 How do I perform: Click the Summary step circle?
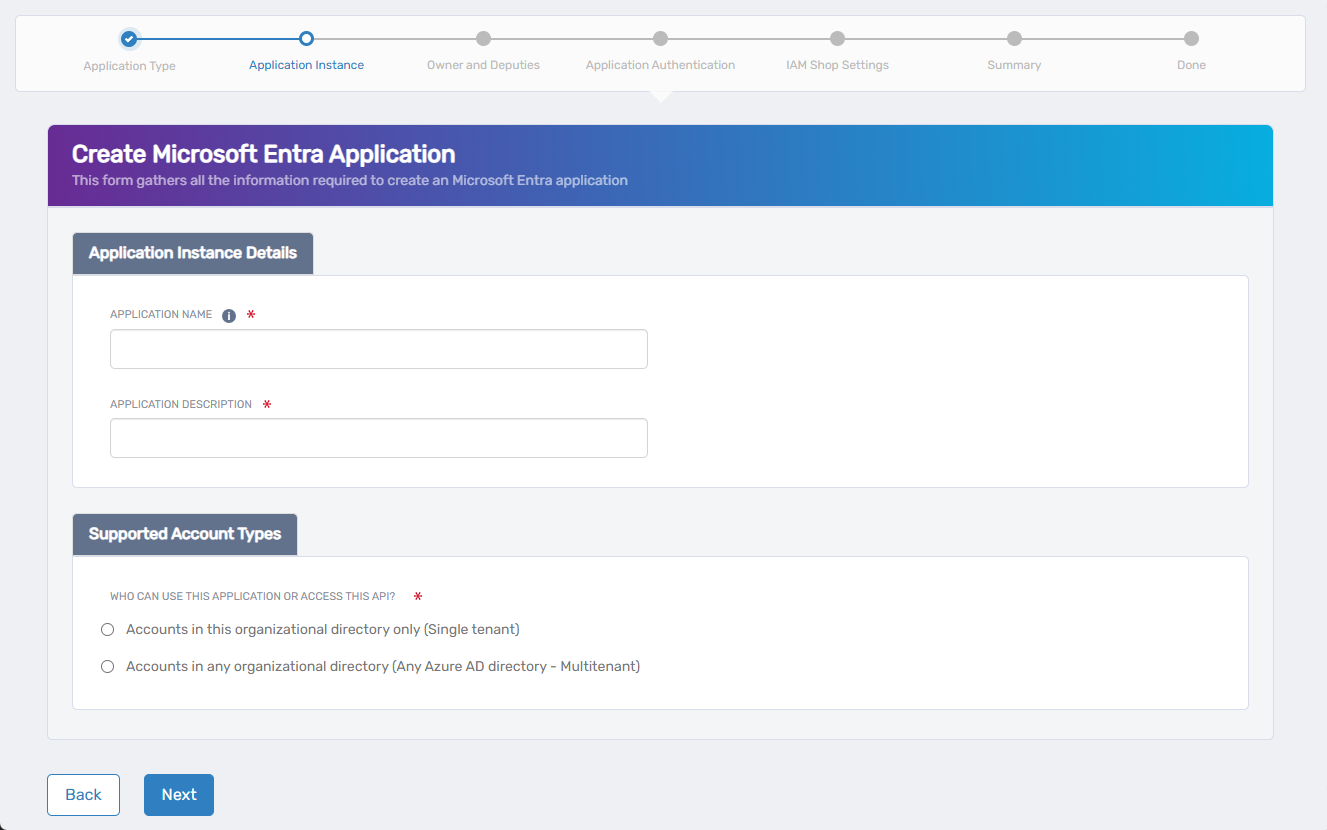(x=1014, y=40)
